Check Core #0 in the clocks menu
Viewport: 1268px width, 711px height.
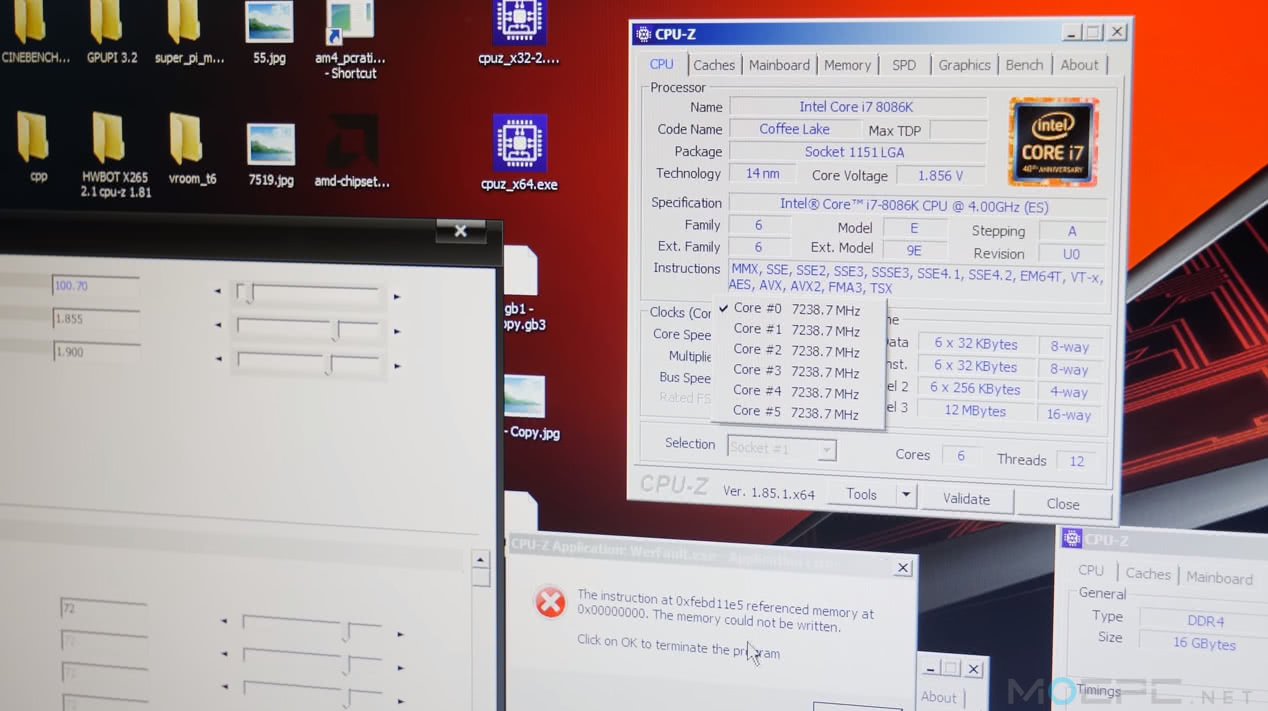[797, 309]
